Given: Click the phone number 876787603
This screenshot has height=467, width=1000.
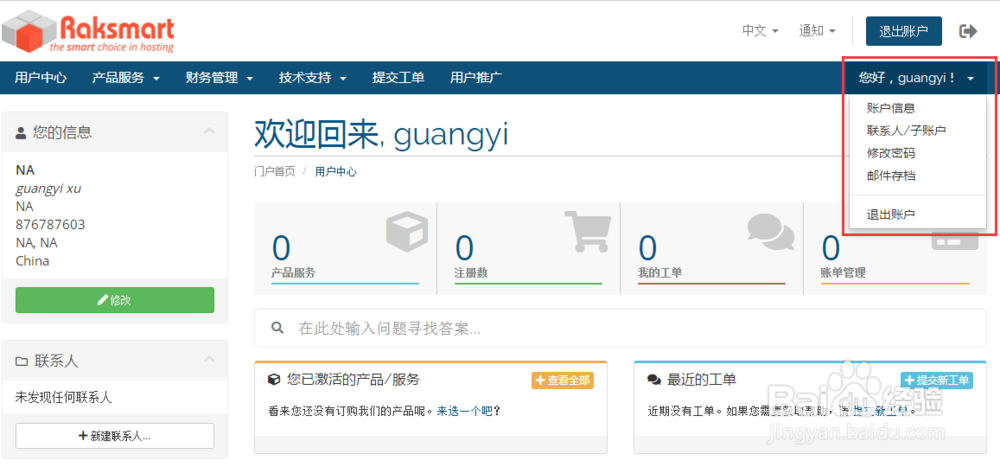Looking at the screenshot, I should point(50,225).
